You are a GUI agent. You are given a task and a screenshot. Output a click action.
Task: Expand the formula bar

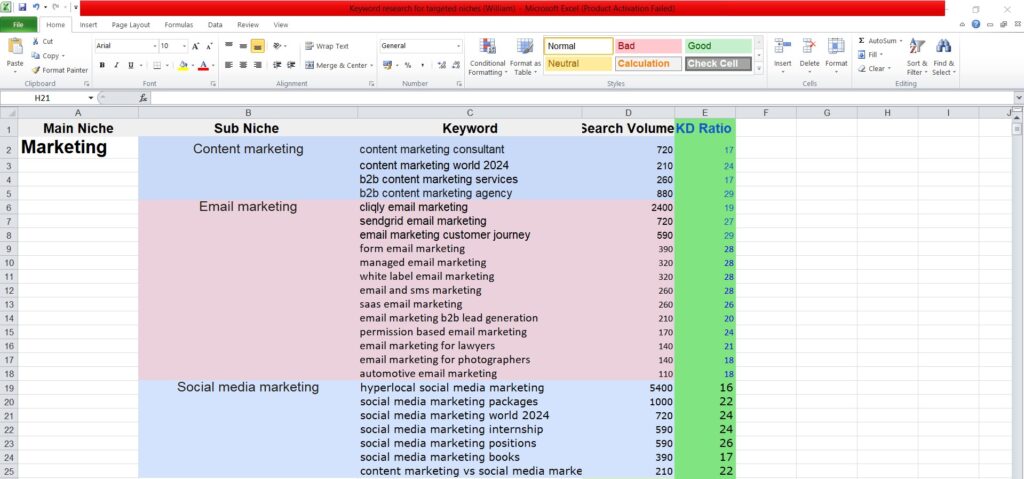(x=1019, y=98)
